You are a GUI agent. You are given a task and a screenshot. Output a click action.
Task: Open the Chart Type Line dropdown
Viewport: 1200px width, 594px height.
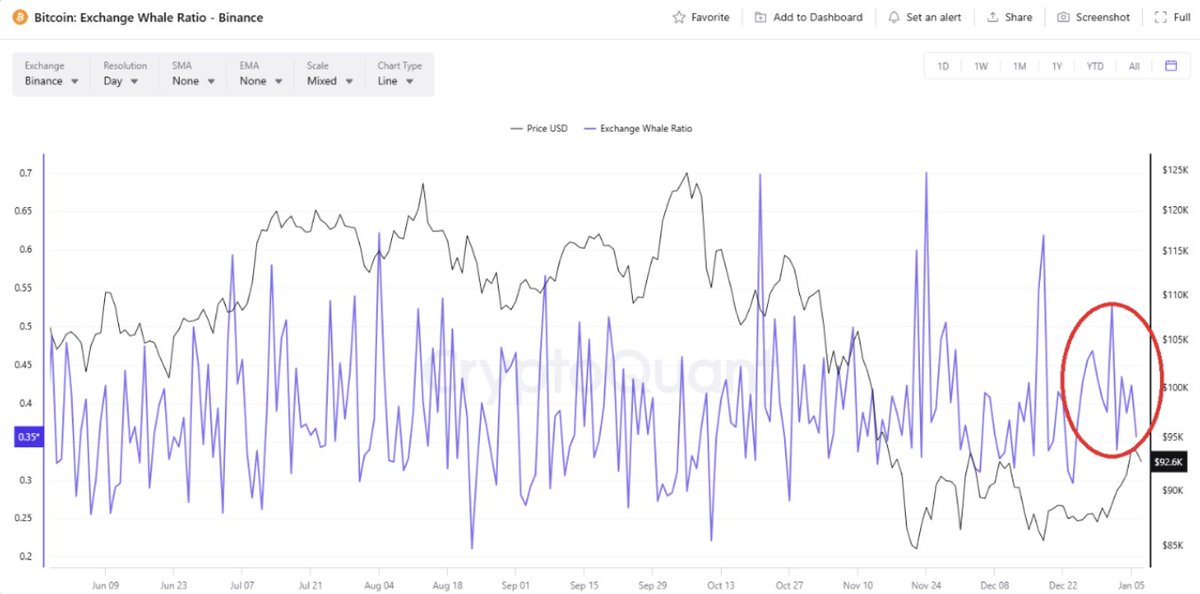pyautogui.click(x=400, y=74)
